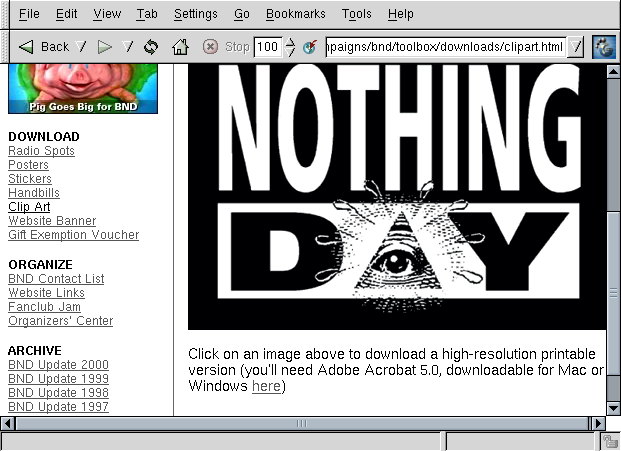Open the BND Update 1997 archive
The width and height of the screenshot is (621, 451).
coord(58,407)
